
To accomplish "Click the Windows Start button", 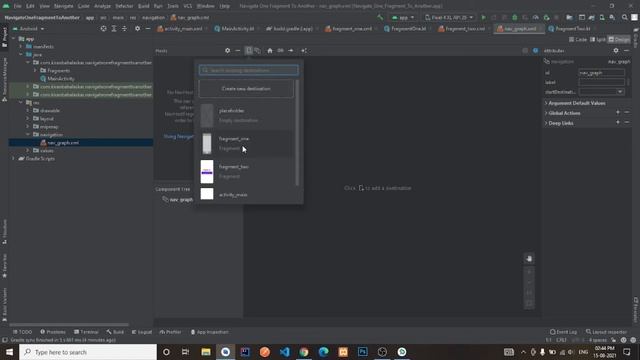I will point(9,352).
